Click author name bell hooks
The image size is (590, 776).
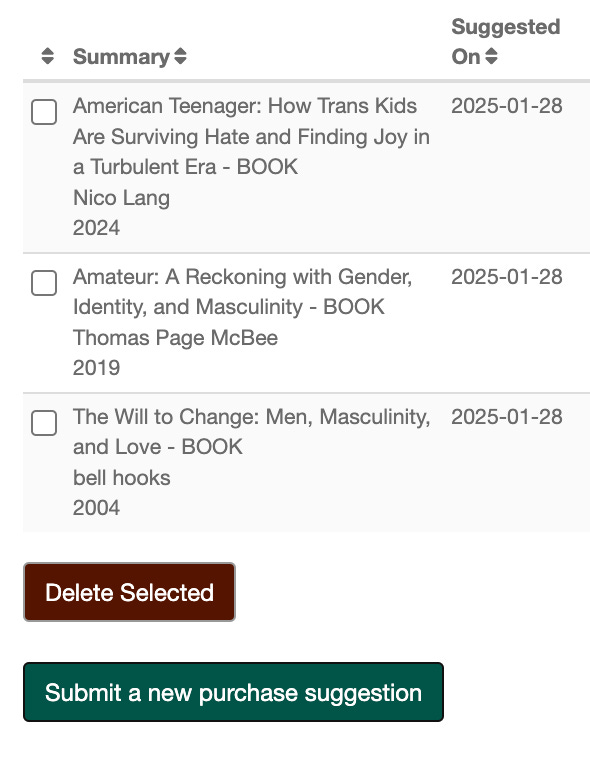coord(121,478)
